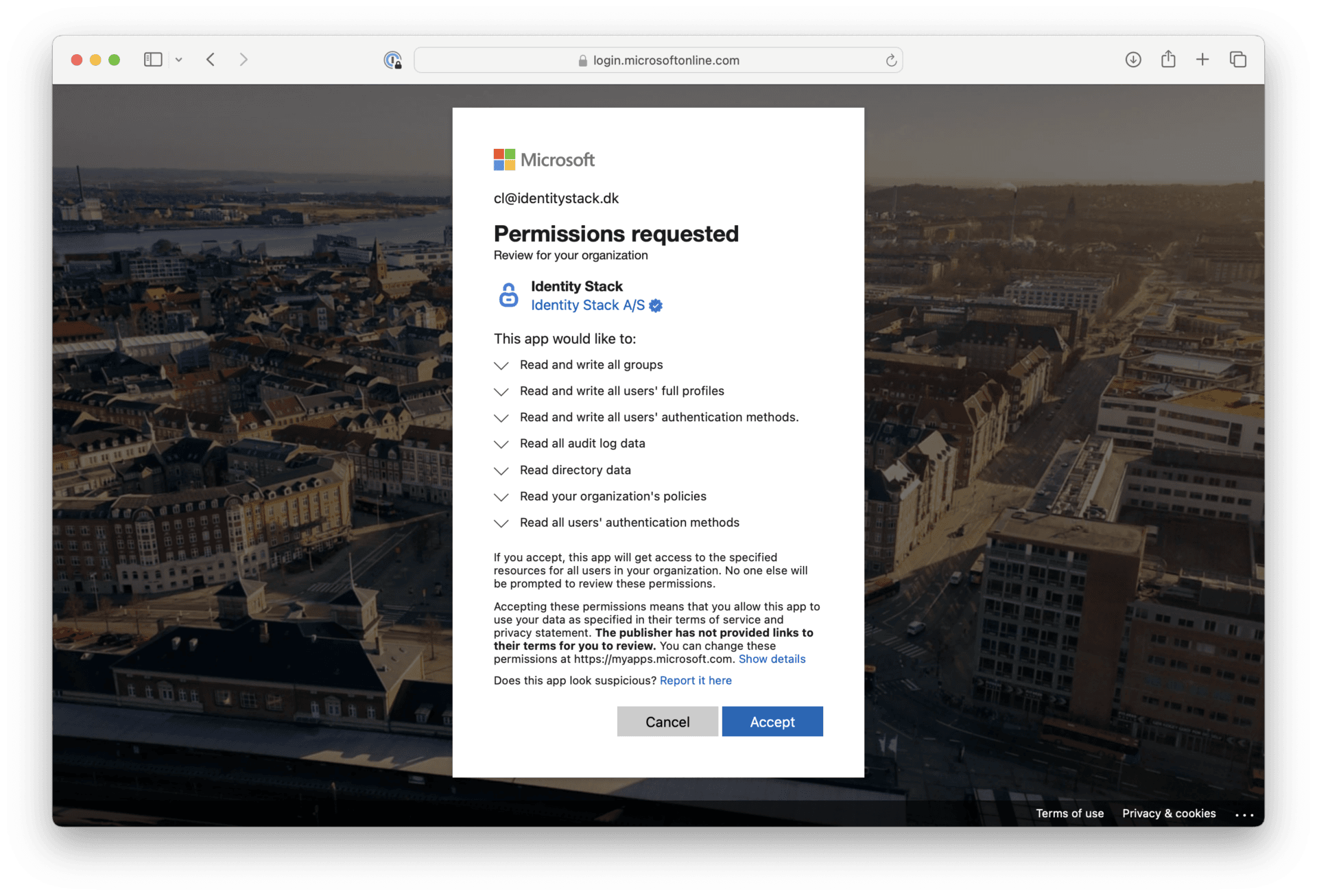Open the Privacy & cookies link
The image size is (1317, 896).
(1169, 813)
